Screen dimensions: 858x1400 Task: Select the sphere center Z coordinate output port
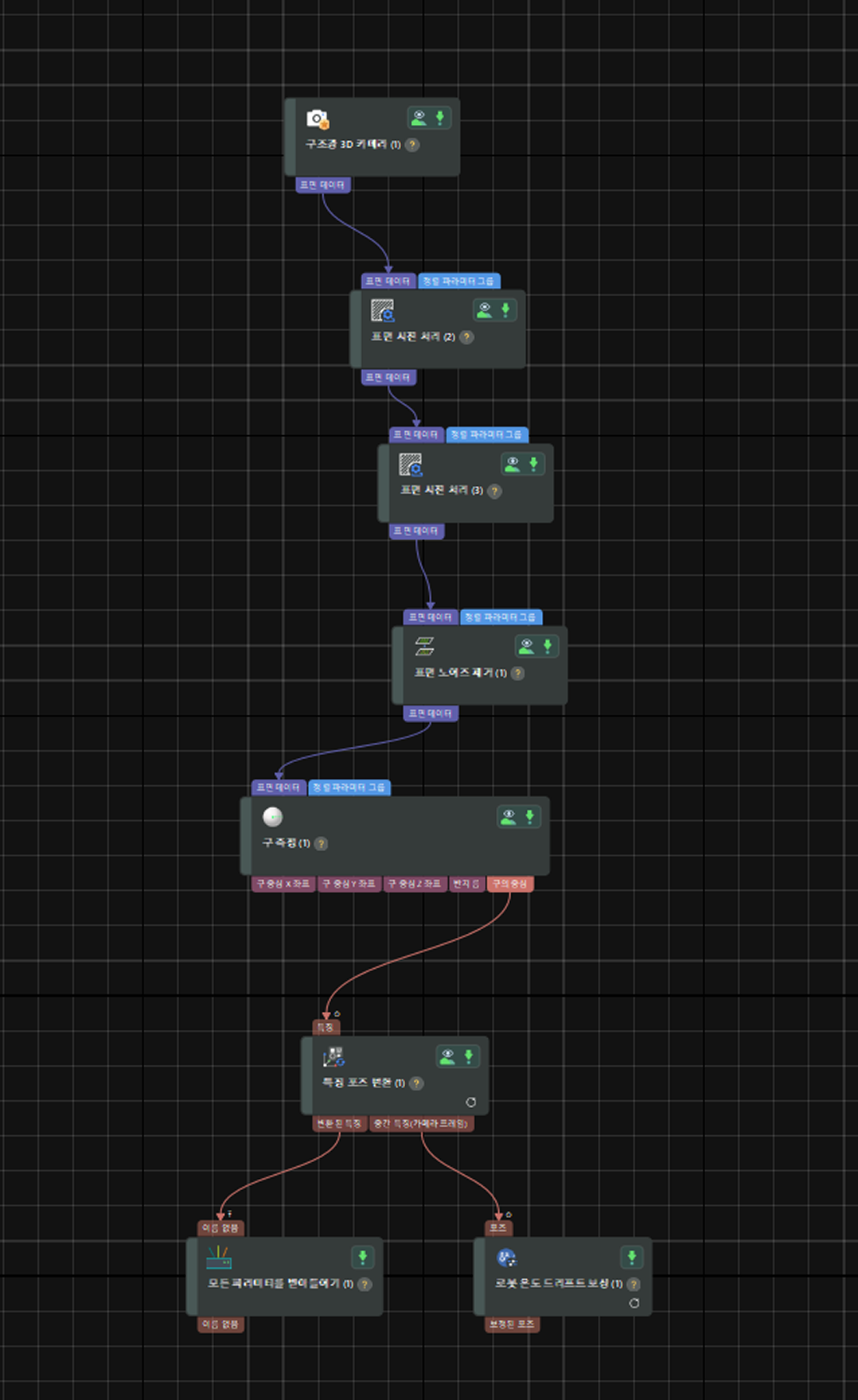[x=415, y=884]
